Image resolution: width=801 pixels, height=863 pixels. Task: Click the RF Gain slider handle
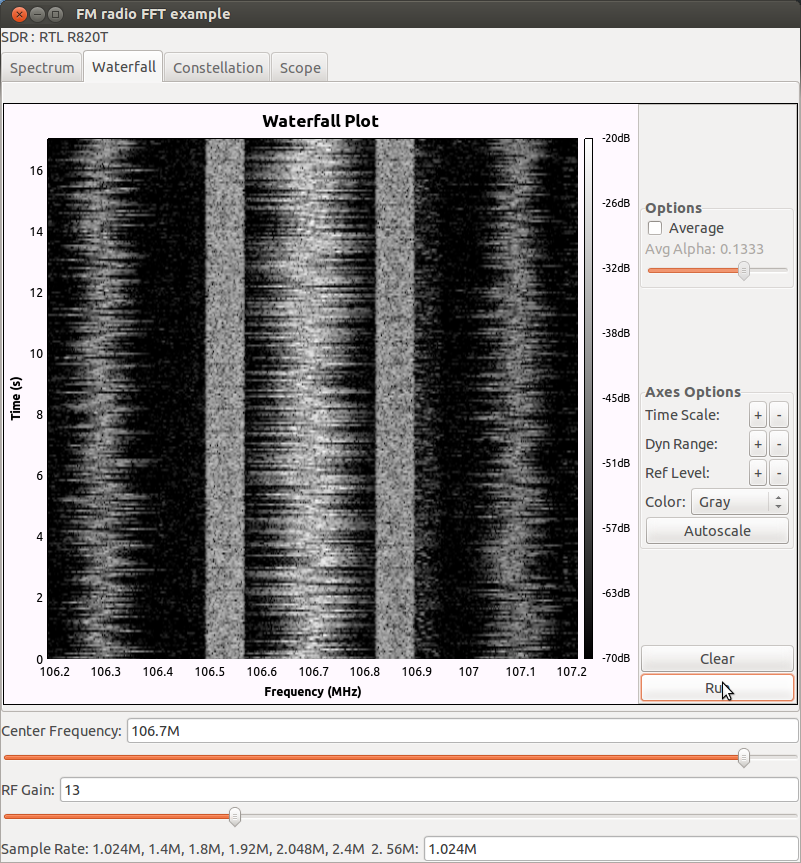tap(235, 816)
